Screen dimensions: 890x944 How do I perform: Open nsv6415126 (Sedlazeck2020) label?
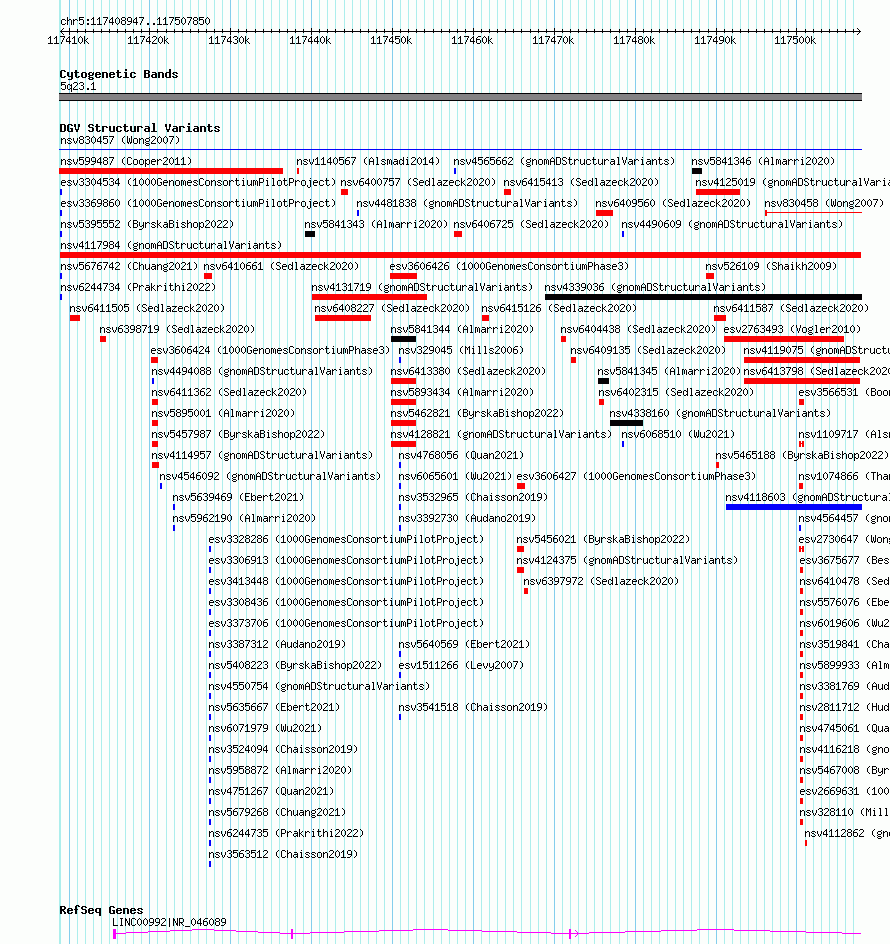(559, 308)
